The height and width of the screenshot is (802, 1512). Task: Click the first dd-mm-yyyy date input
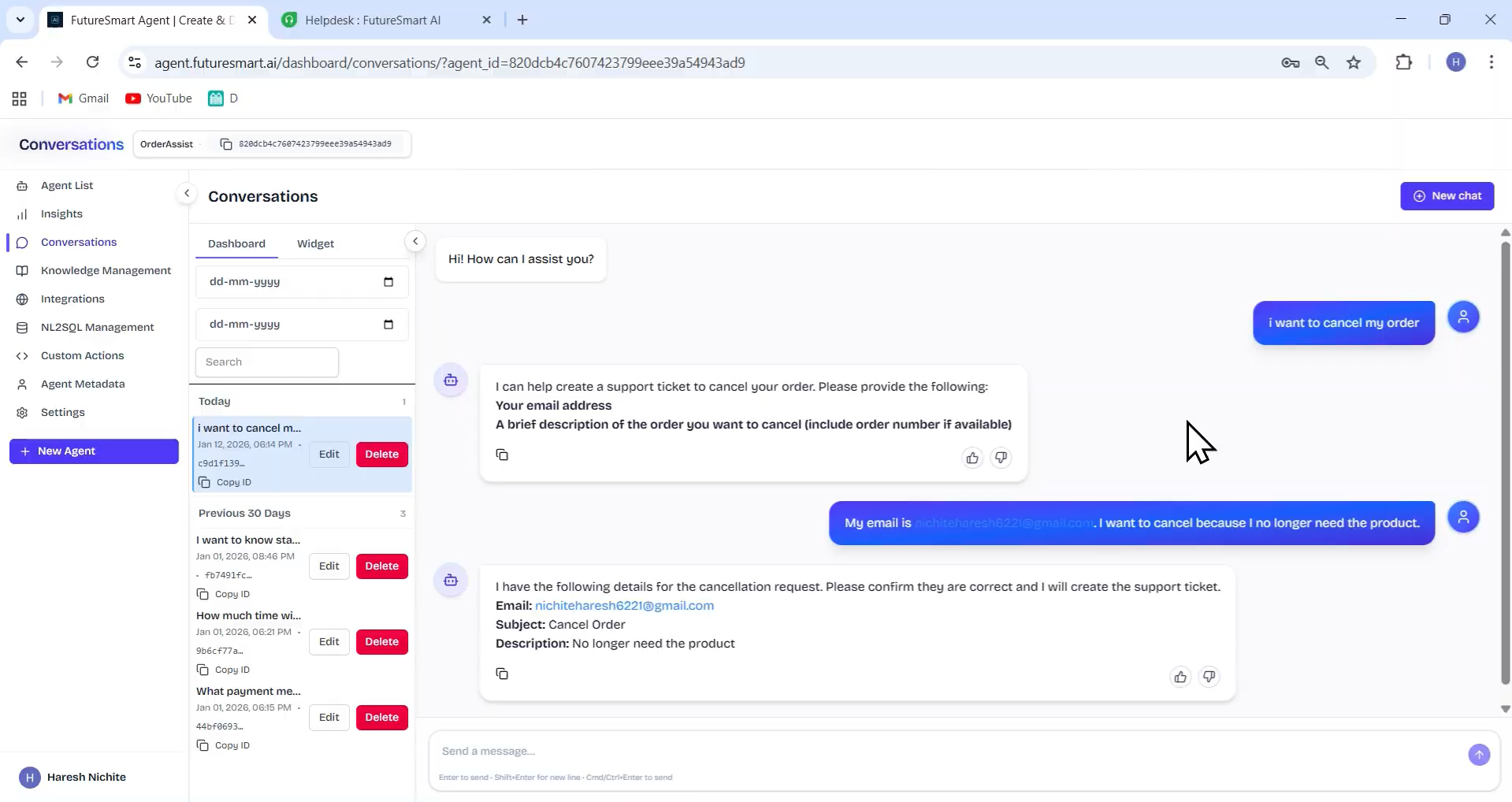(x=302, y=282)
